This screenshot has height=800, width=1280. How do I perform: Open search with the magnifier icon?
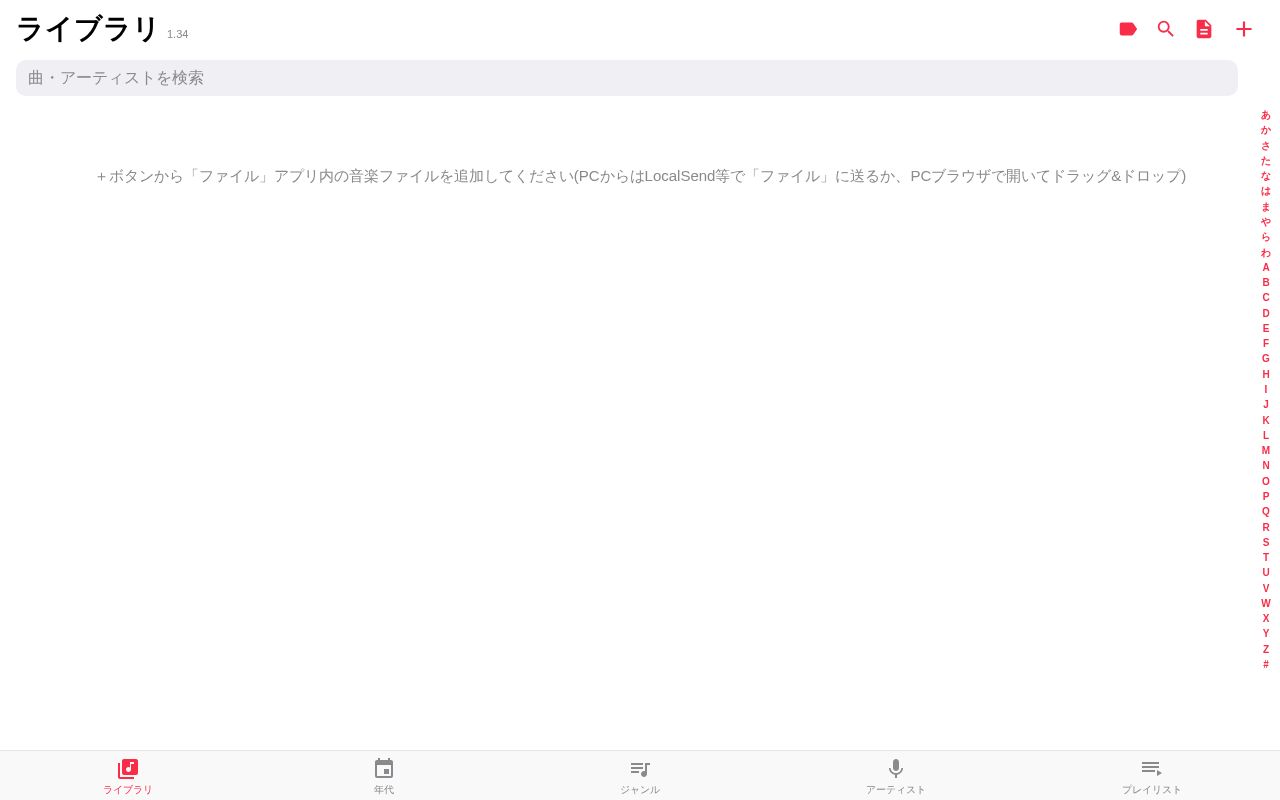(1166, 29)
